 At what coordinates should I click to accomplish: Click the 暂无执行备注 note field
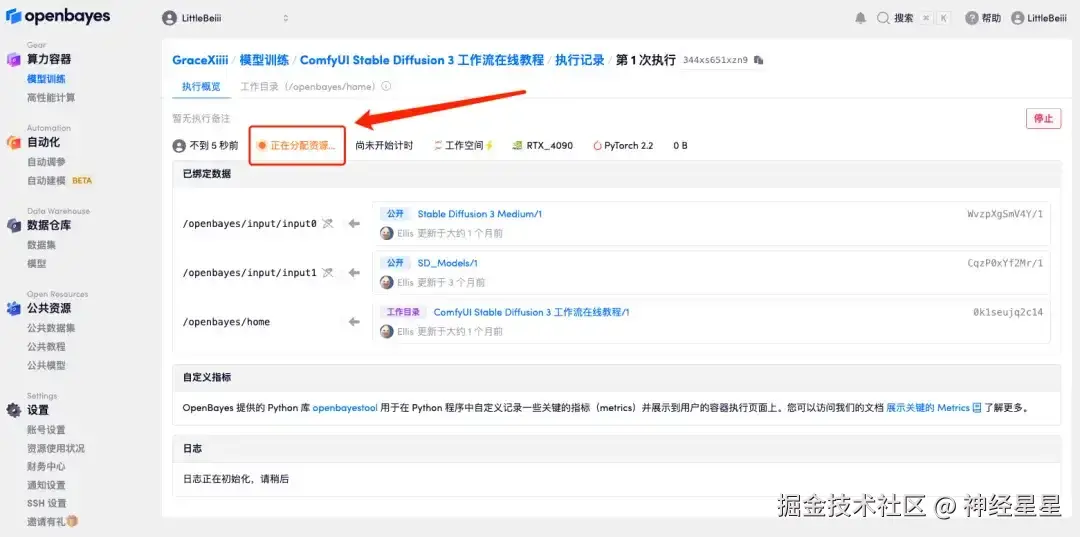(201, 118)
